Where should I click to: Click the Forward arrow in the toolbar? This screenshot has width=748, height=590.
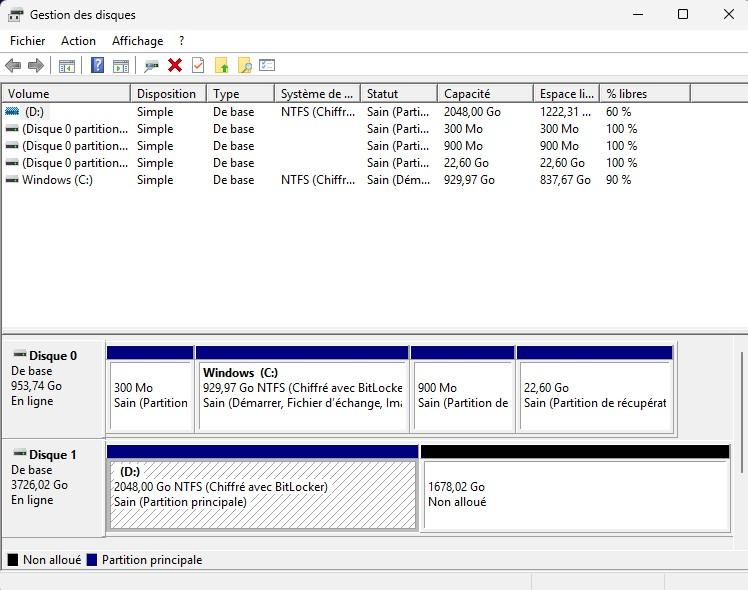tap(36, 65)
